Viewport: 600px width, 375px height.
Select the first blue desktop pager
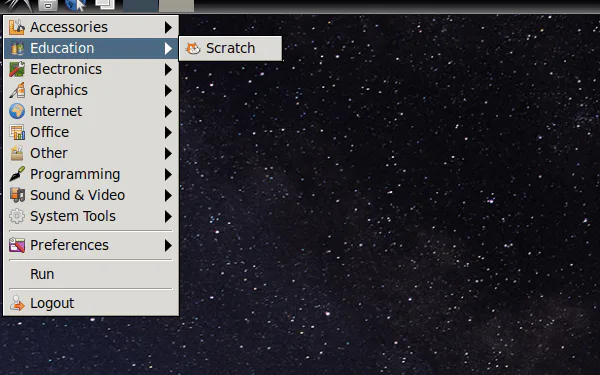click(140, 6)
